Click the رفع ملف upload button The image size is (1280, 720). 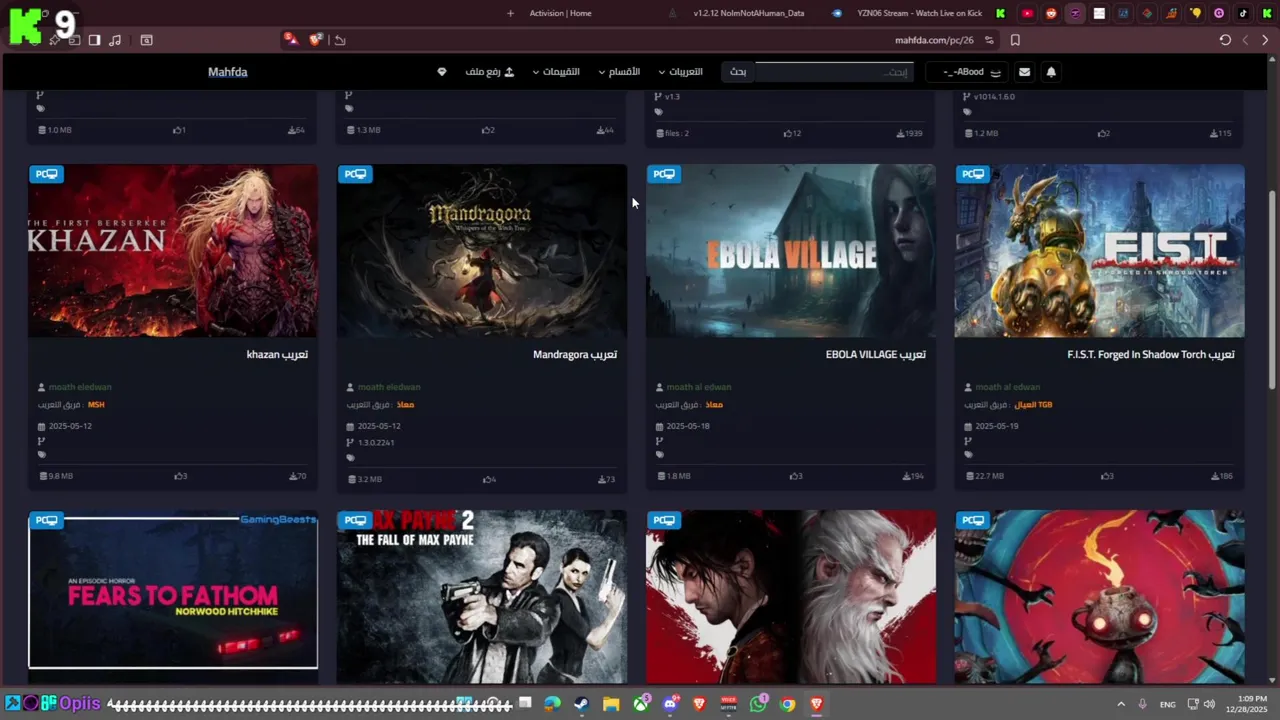(x=490, y=72)
